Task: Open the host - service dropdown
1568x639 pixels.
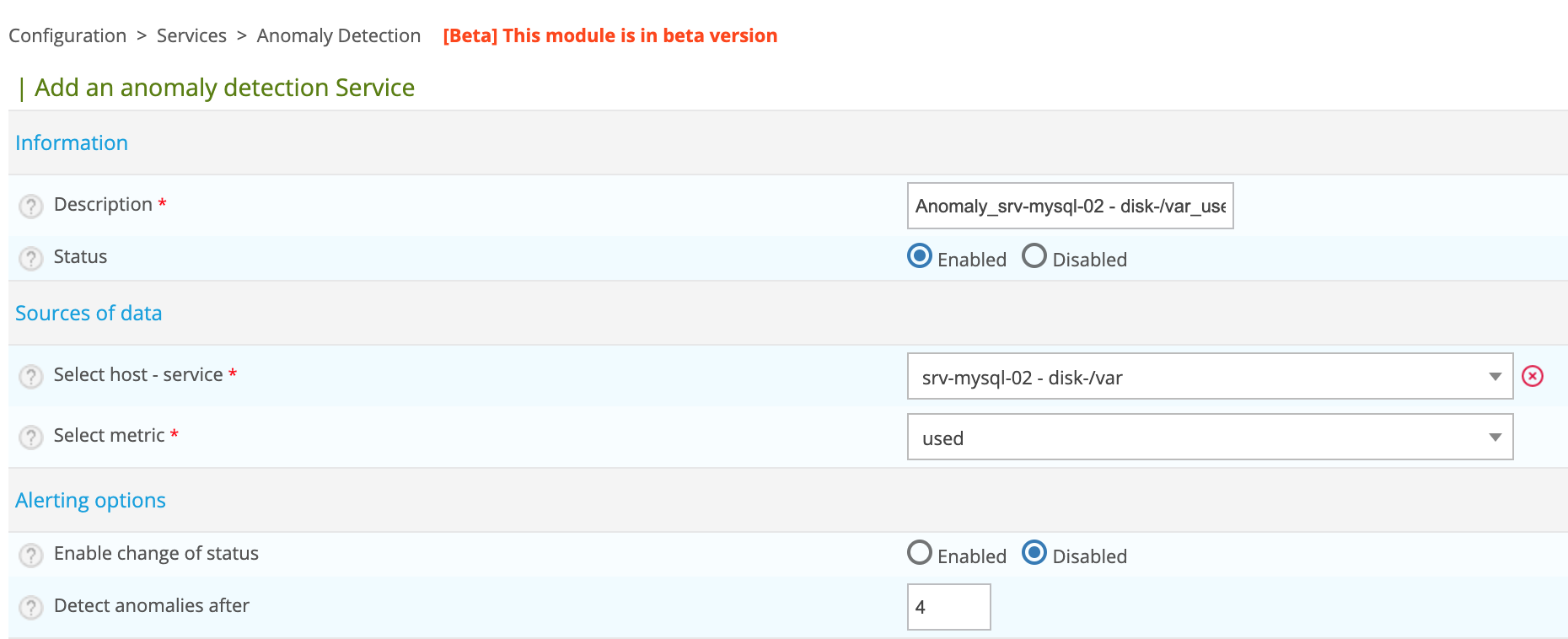Action: [x=1209, y=376]
